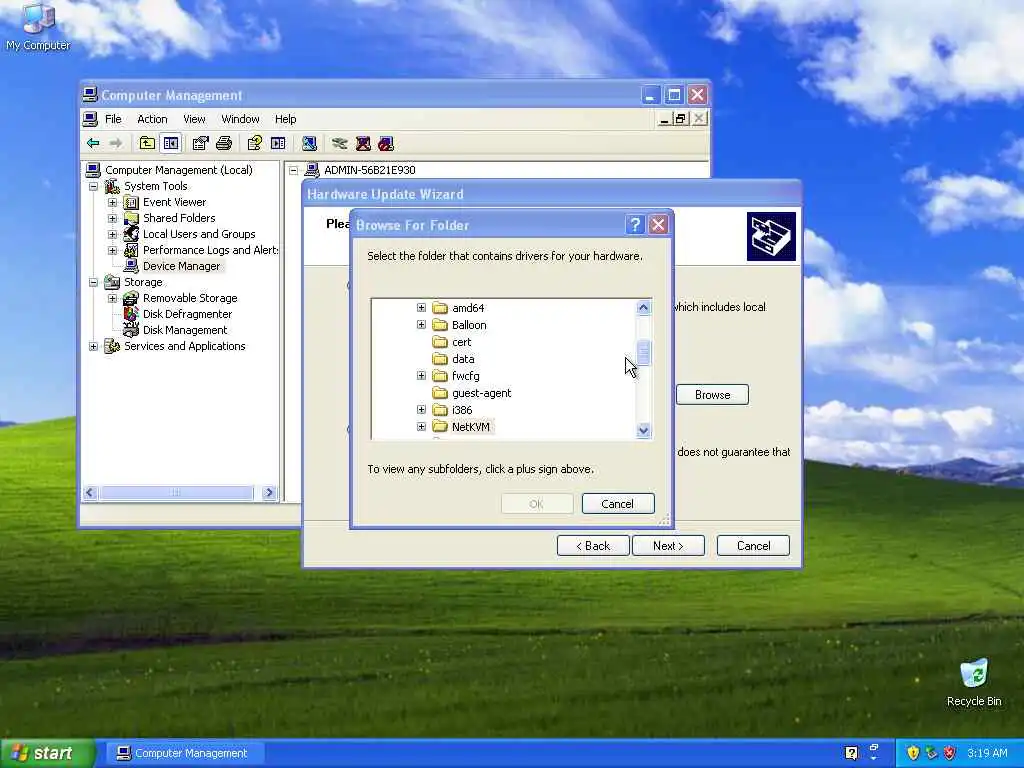Viewport: 1024px width, 768px height.
Task: Collapse the Storage tree node
Action: tap(93, 282)
